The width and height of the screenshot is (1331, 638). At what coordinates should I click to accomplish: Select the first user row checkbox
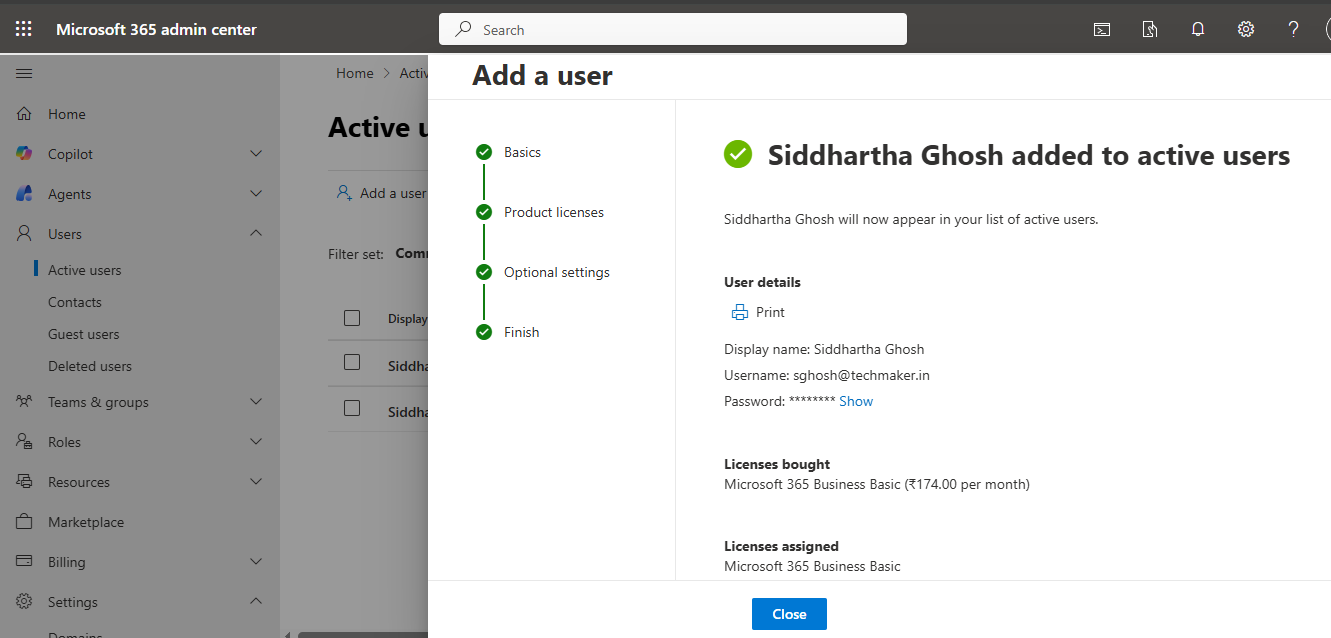352,362
